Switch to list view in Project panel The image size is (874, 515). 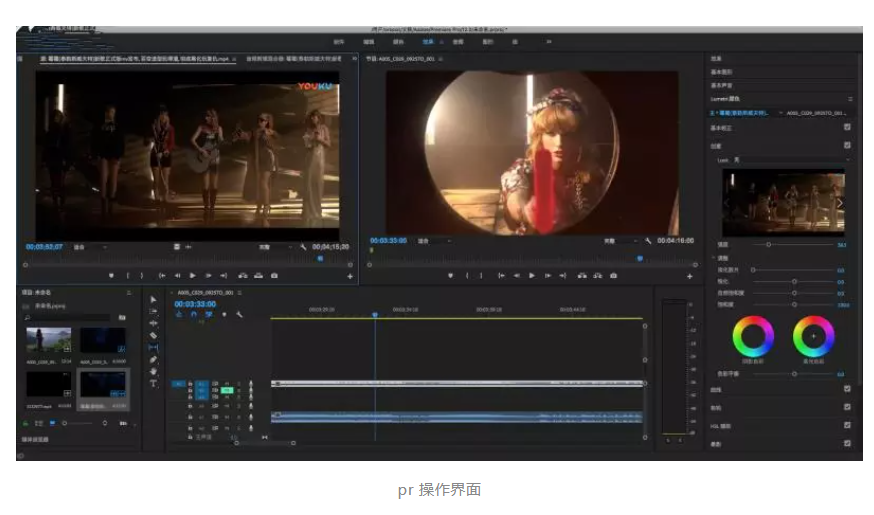click(39, 424)
